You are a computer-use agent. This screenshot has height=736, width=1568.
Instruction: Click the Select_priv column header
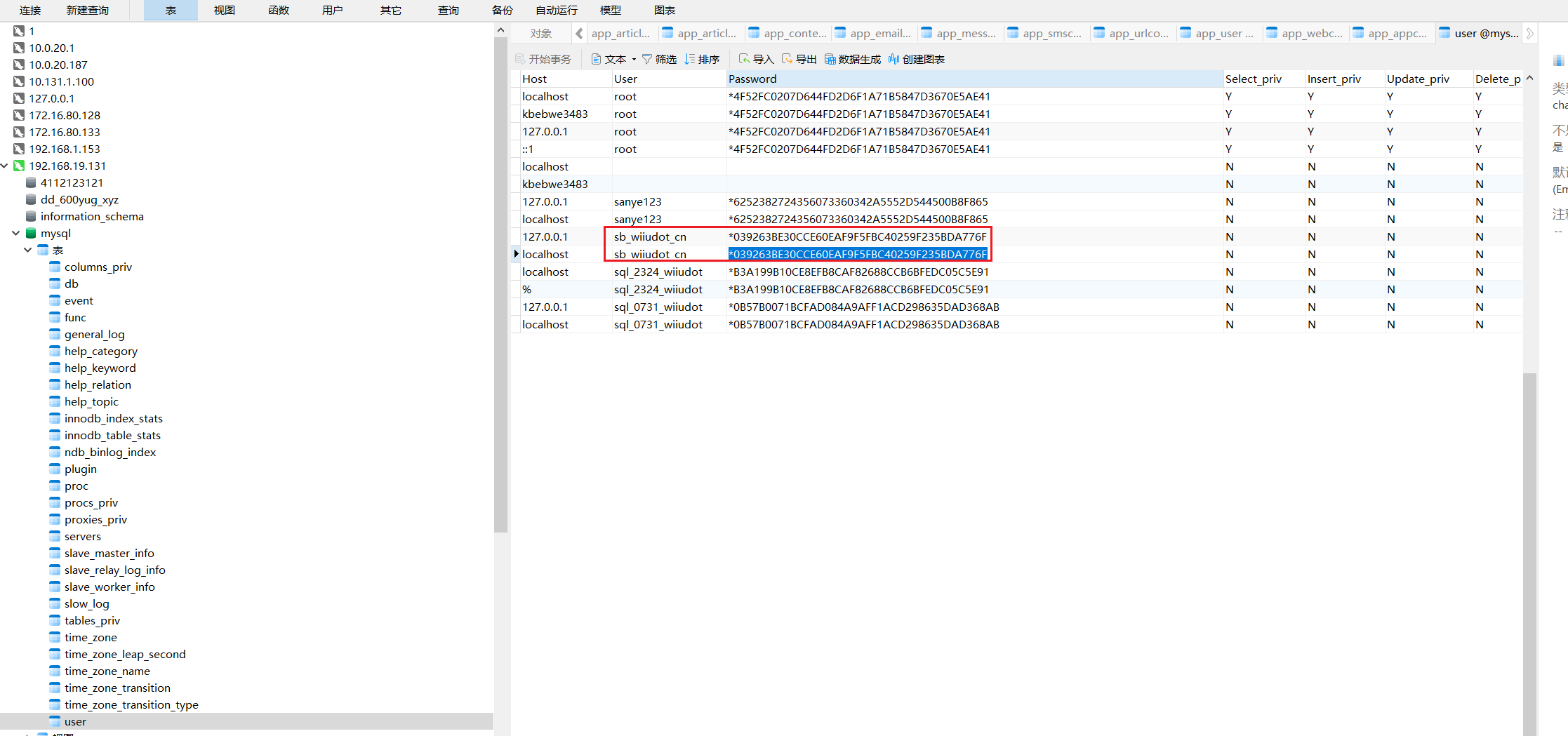[1263, 79]
